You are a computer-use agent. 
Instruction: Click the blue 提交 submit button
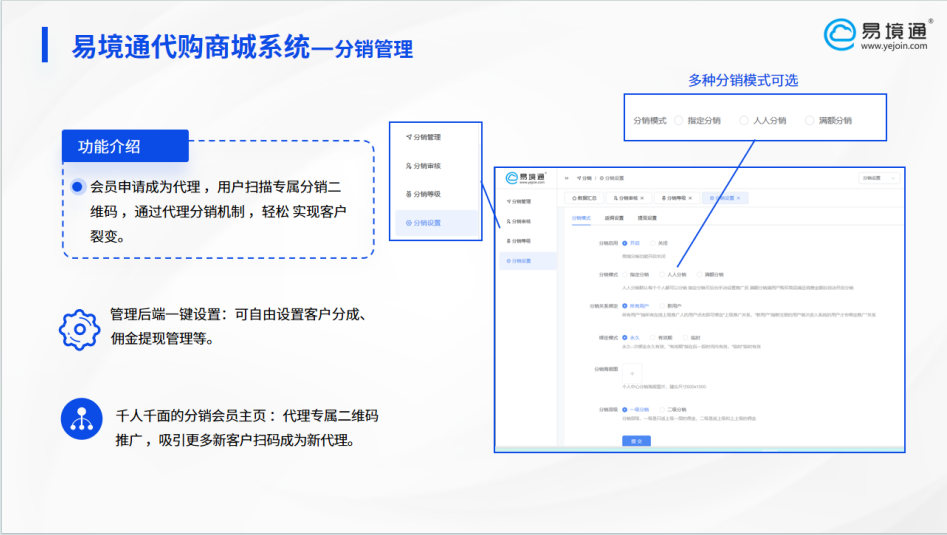(x=637, y=441)
